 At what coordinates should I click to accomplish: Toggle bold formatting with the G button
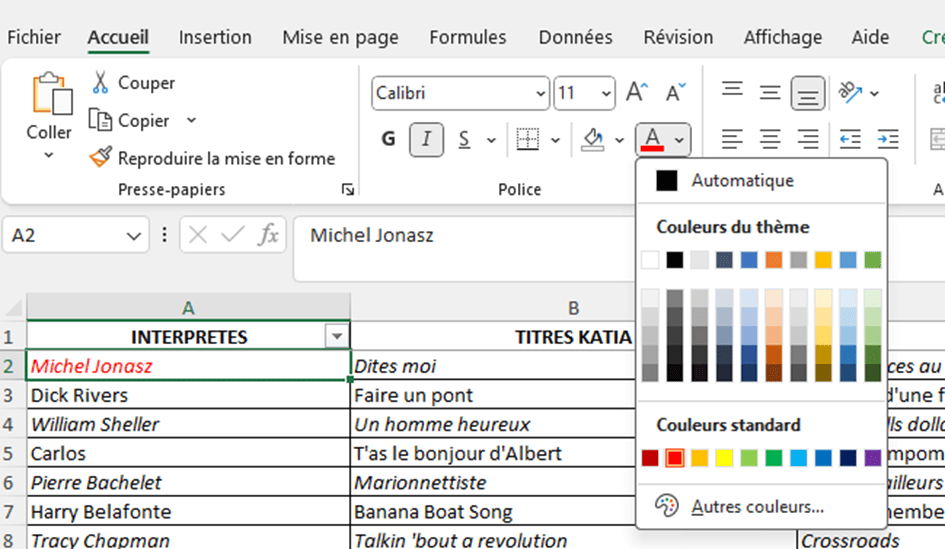pyautogui.click(x=388, y=139)
